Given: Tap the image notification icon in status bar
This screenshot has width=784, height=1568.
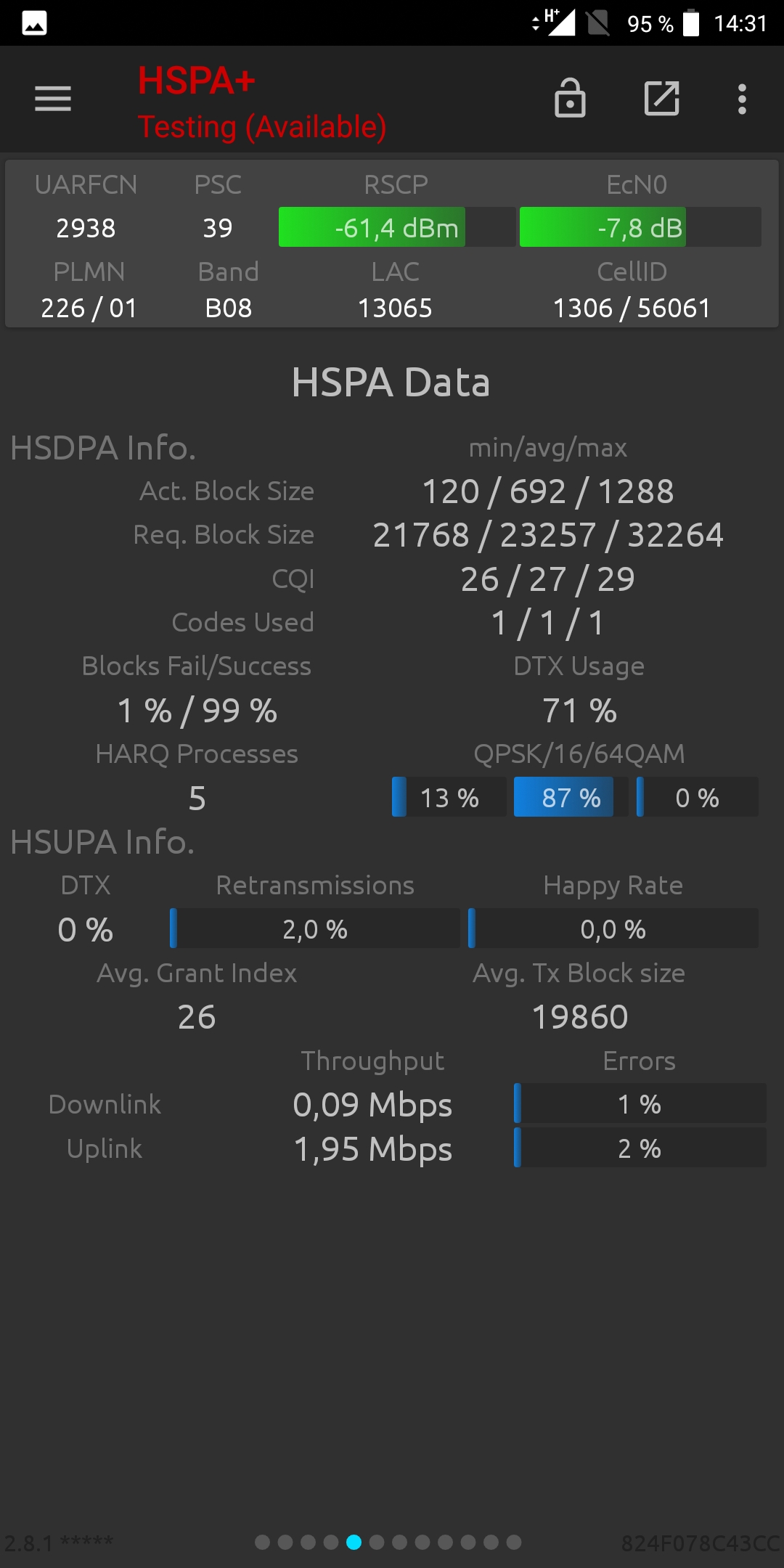Looking at the screenshot, I should point(34,23).
